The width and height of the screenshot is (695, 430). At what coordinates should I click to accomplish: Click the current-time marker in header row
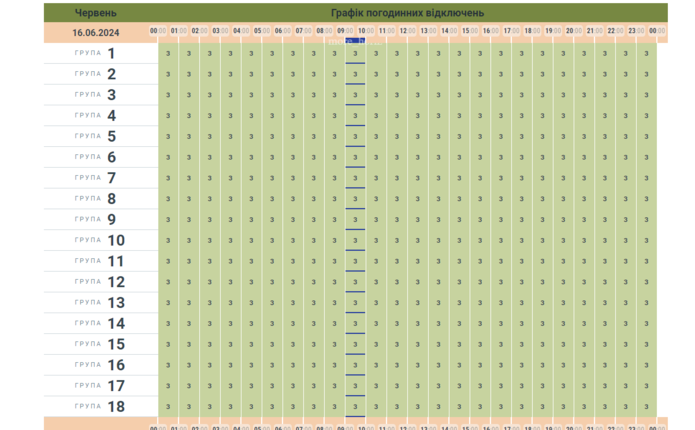click(x=355, y=41)
